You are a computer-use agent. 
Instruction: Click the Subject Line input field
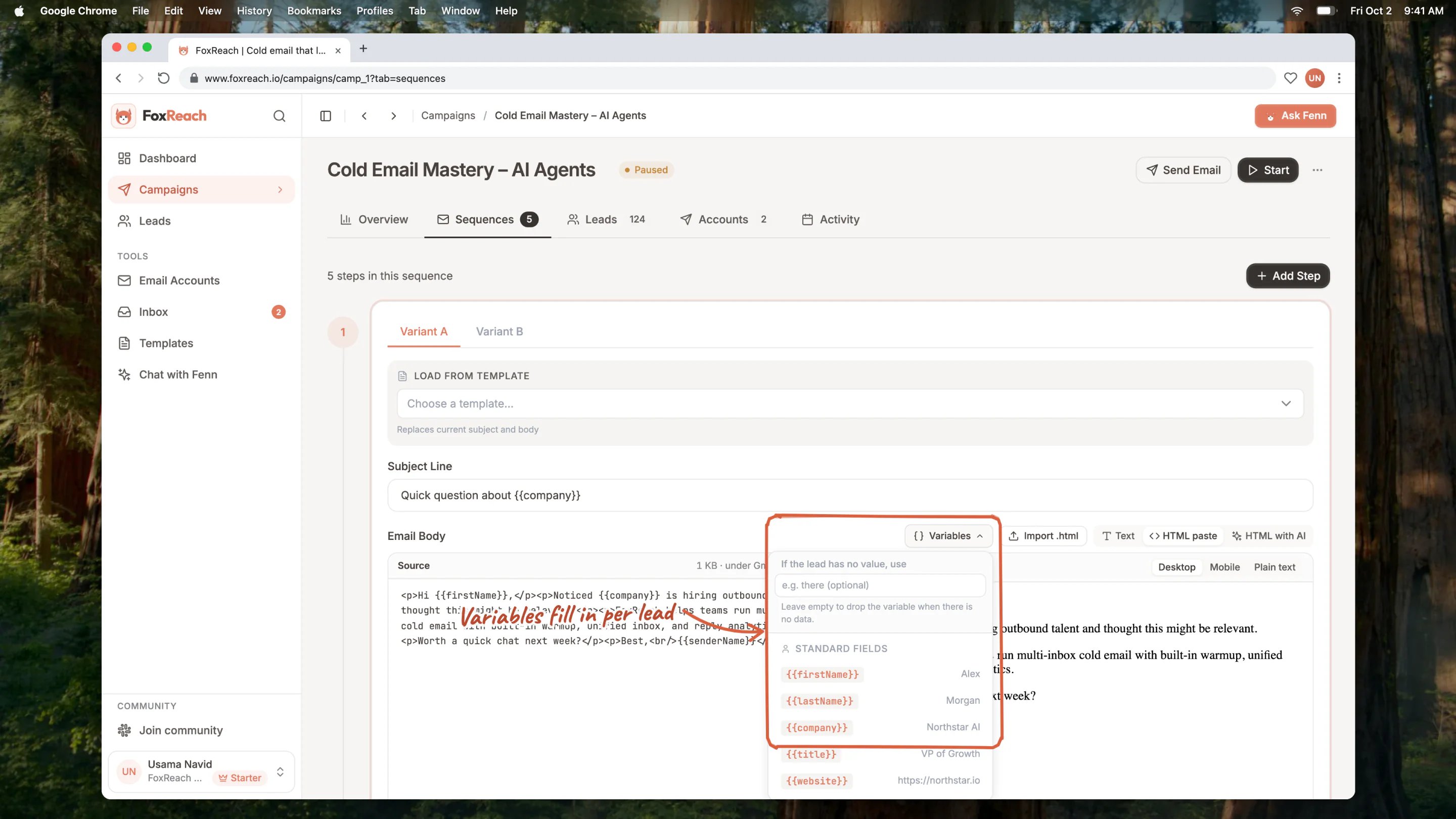pyautogui.click(x=850, y=495)
